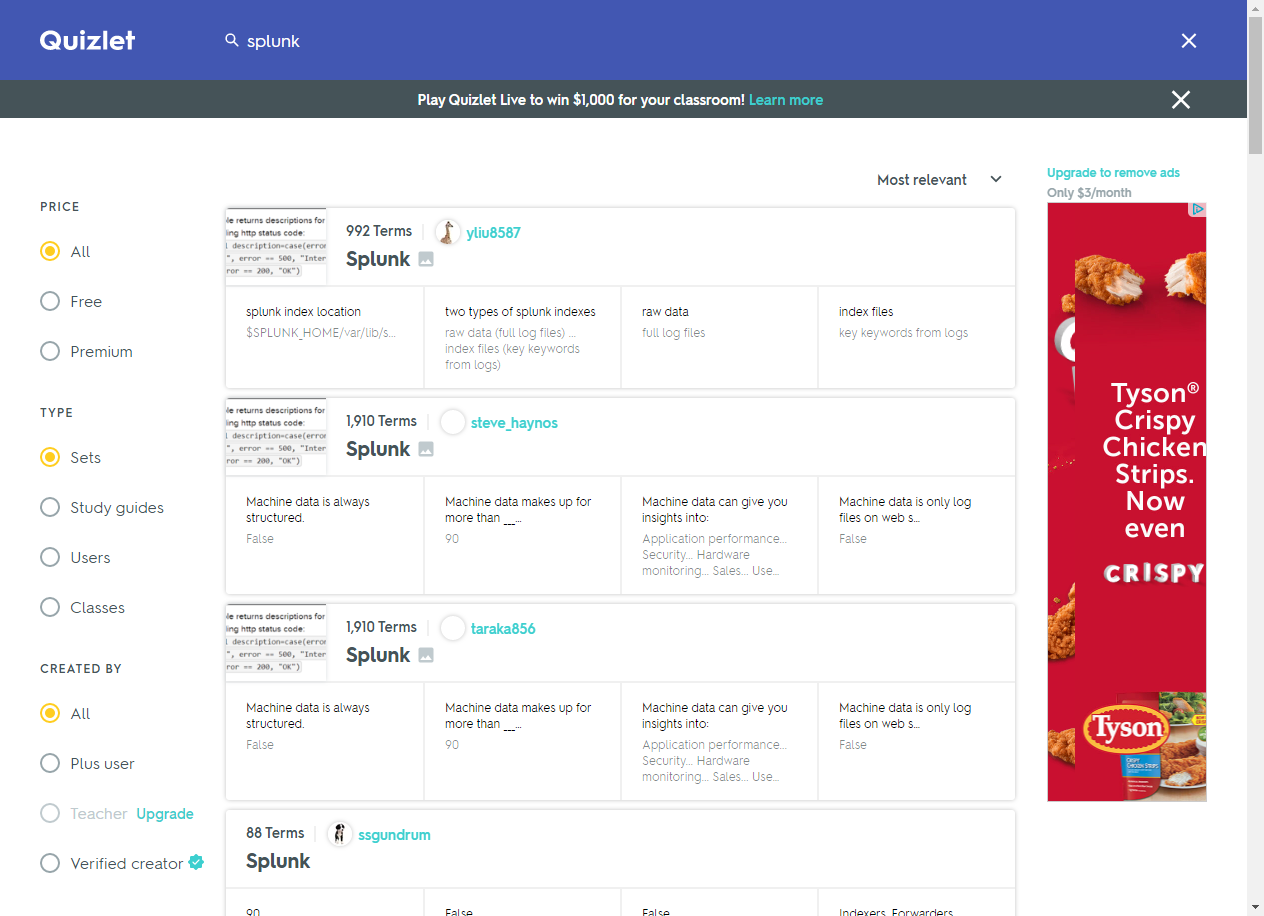Viewport: 1264px width, 916px height.
Task: Open thumbnail of taraka856's Splunk set
Action: [x=276, y=643]
